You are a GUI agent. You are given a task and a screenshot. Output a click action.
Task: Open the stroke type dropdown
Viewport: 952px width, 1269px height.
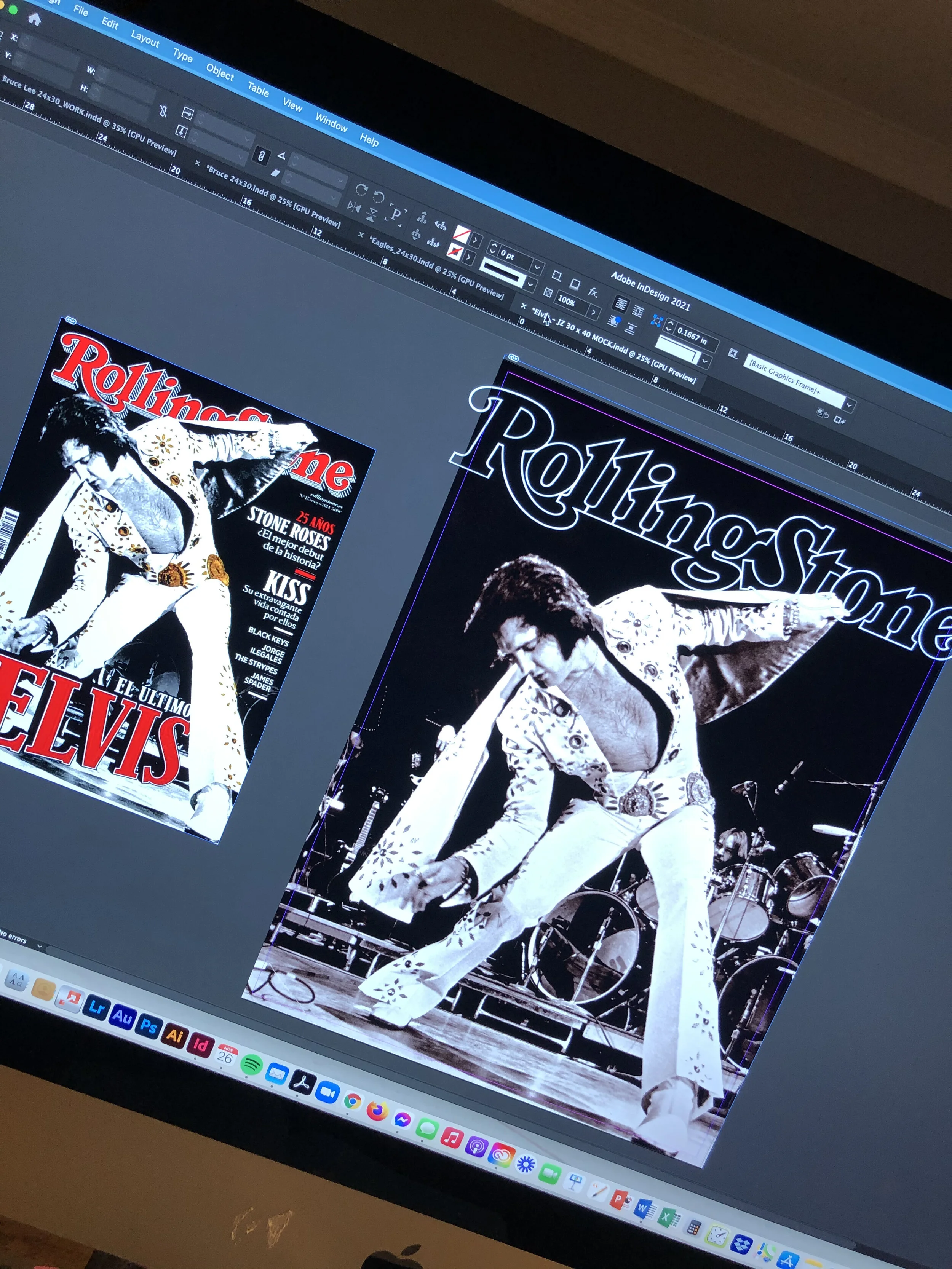coord(530,284)
